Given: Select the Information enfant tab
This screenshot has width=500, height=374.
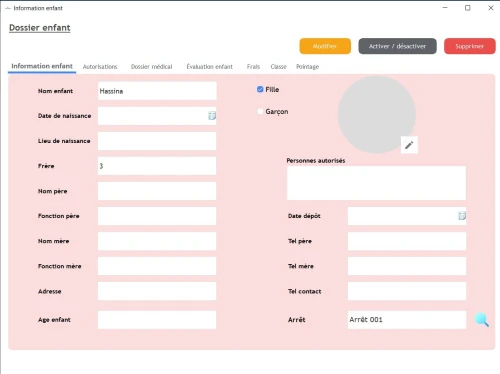Looking at the screenshot, I should pyautogui.click(x=42, y=66).
